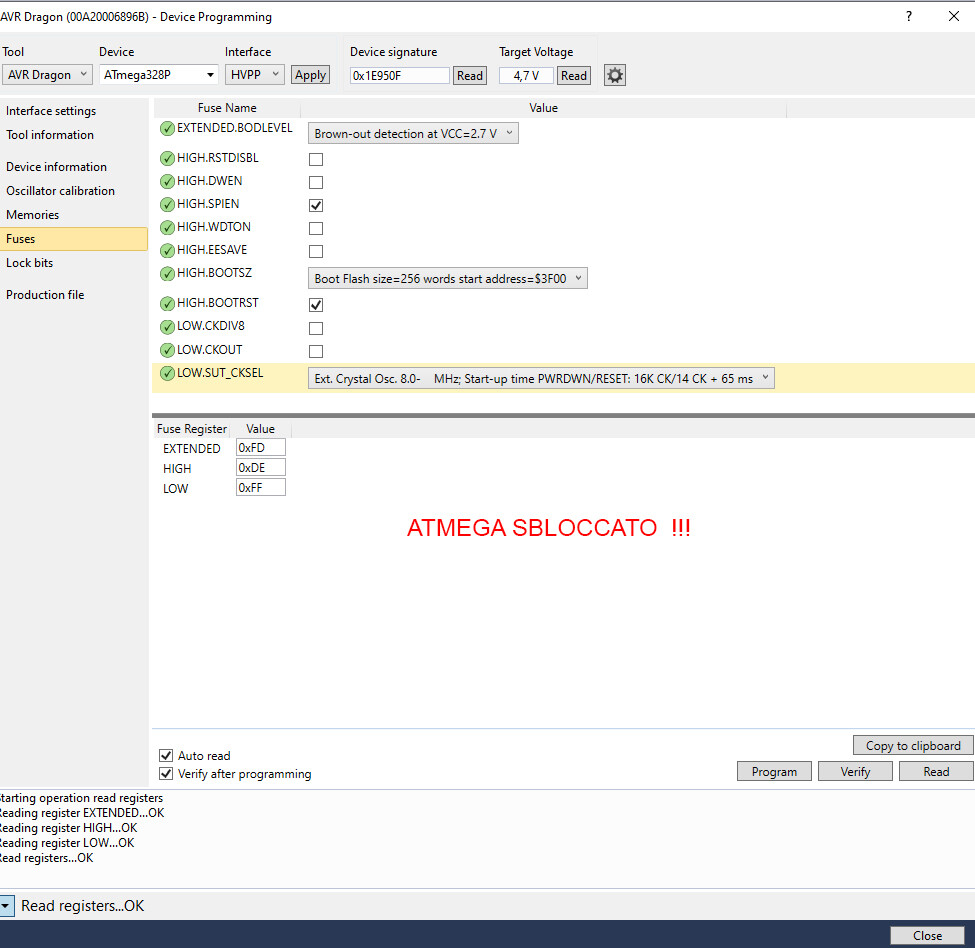
Task: Close the Device Programming window
Action: [x=954, y=16]
